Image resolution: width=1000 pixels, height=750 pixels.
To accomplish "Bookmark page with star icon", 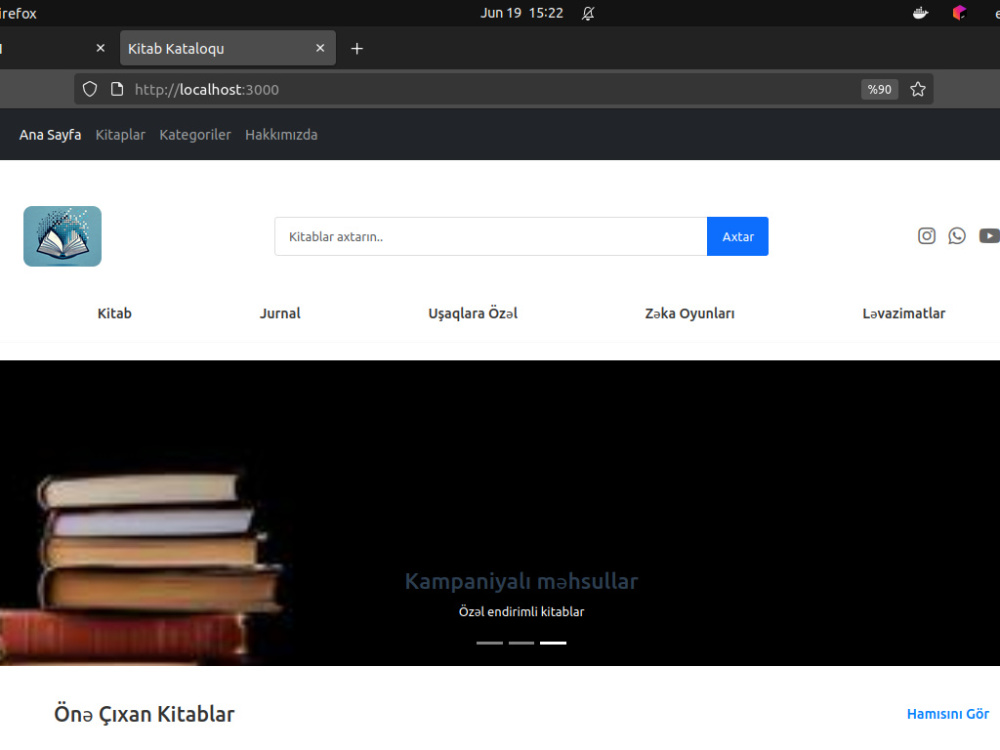I will (918, 89).
